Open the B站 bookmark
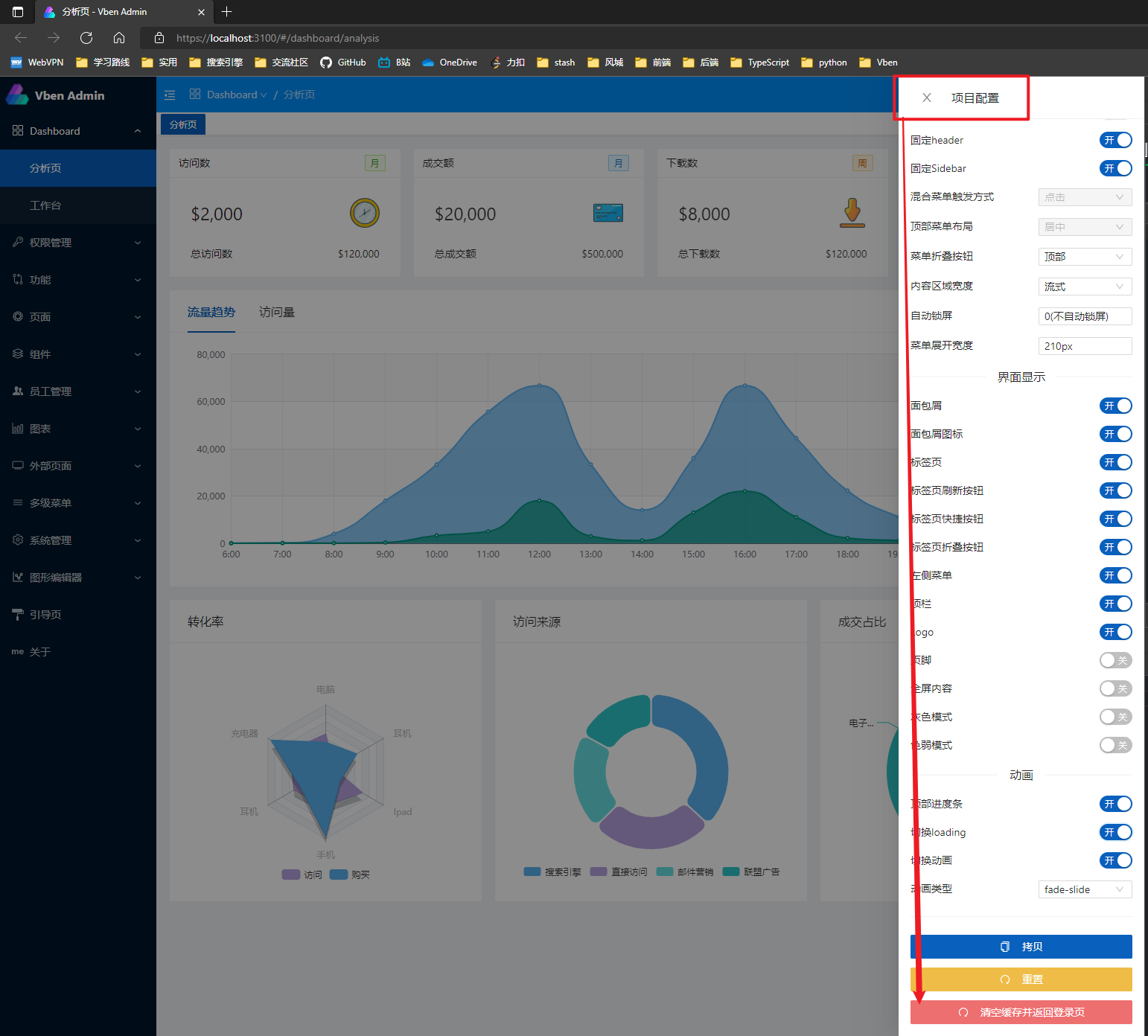The width and height of the screenshot is (1148, 1036). point(395,63)
